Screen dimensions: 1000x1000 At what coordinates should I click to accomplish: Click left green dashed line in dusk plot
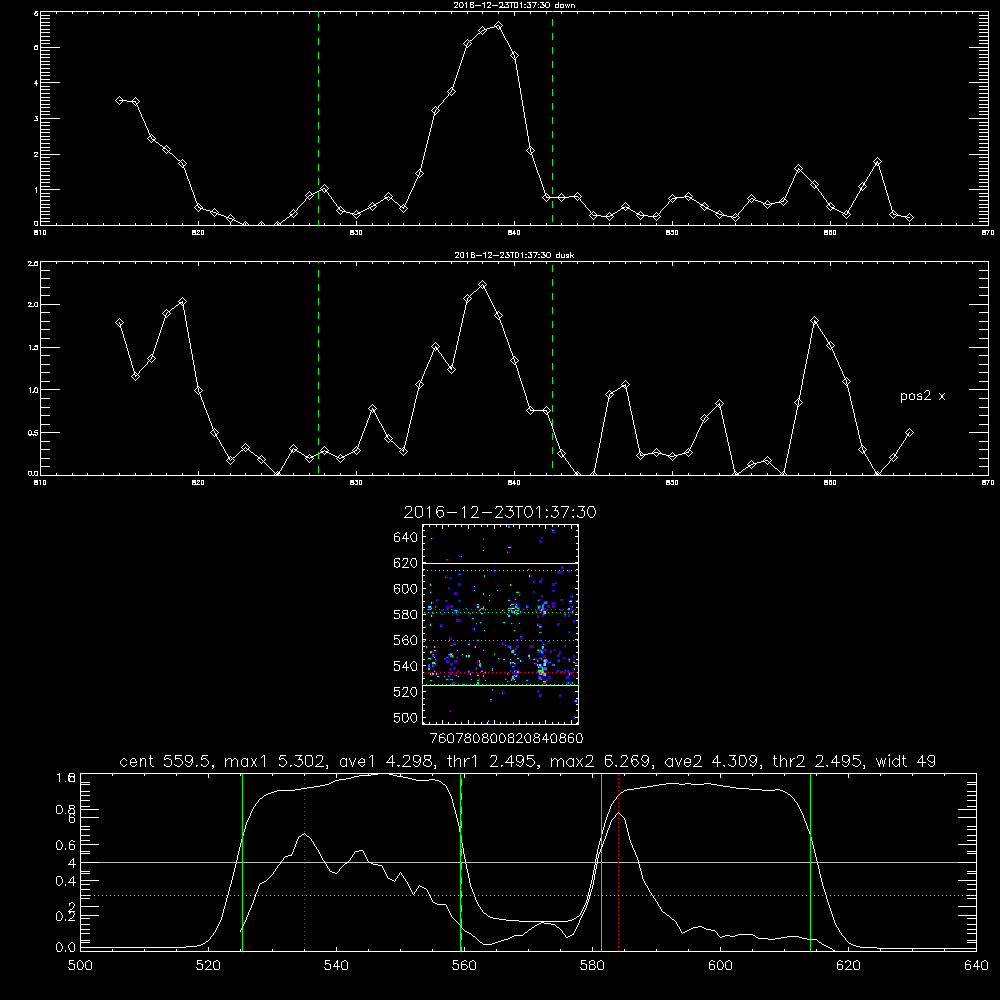[318, 368]
